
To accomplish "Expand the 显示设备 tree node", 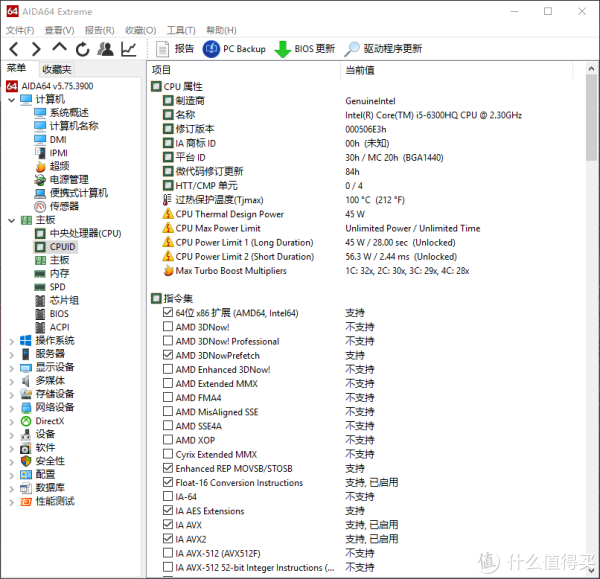I will (x=12, y=368).
